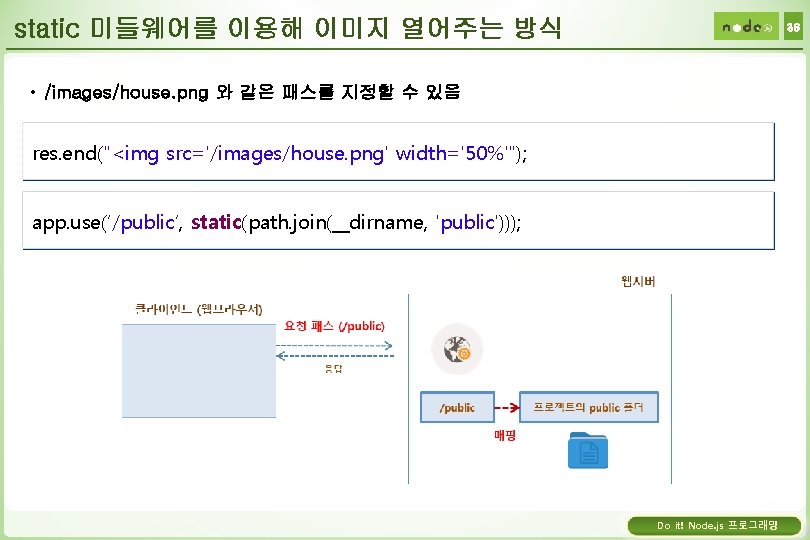Click the red request path (/public) label
Screen dimensions: 810x540
(x=334, y=326)
